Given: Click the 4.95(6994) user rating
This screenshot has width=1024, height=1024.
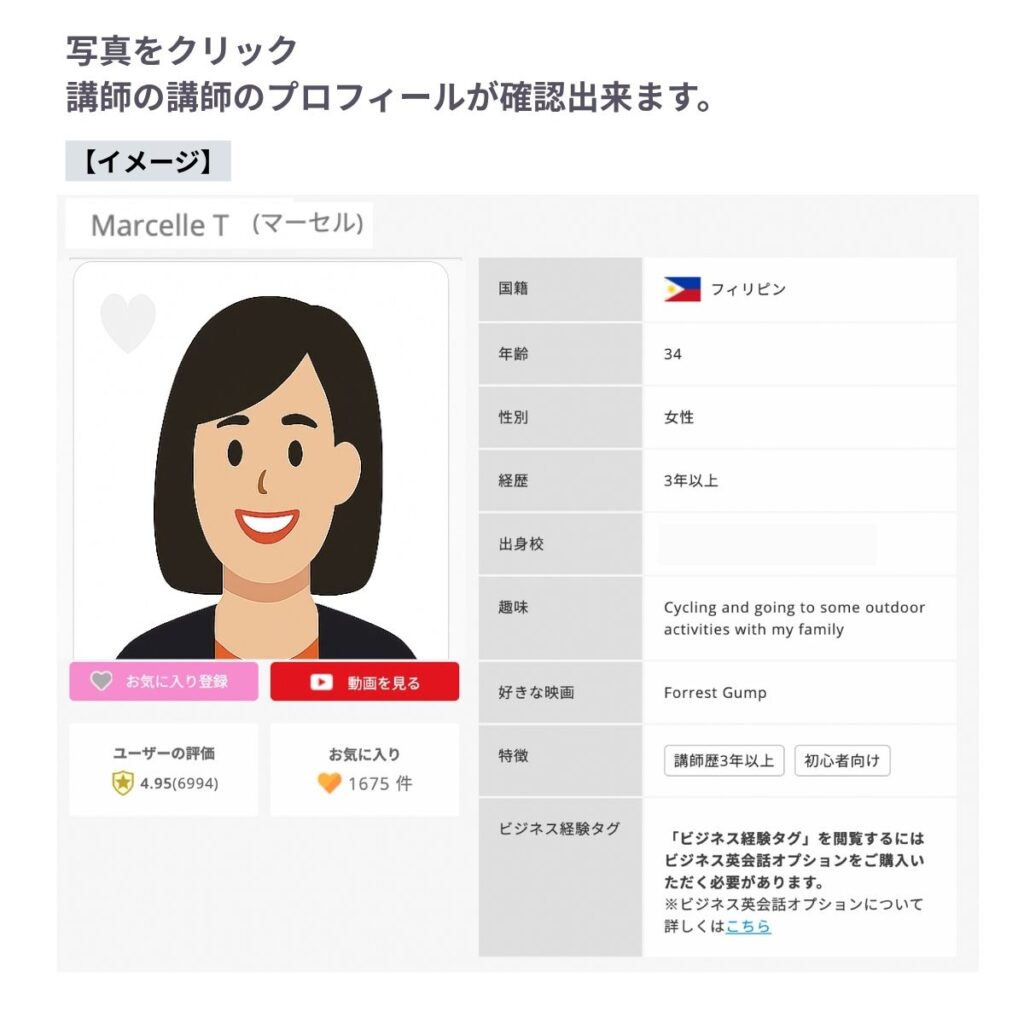Looking at the screenshot, I should (180, 783).
